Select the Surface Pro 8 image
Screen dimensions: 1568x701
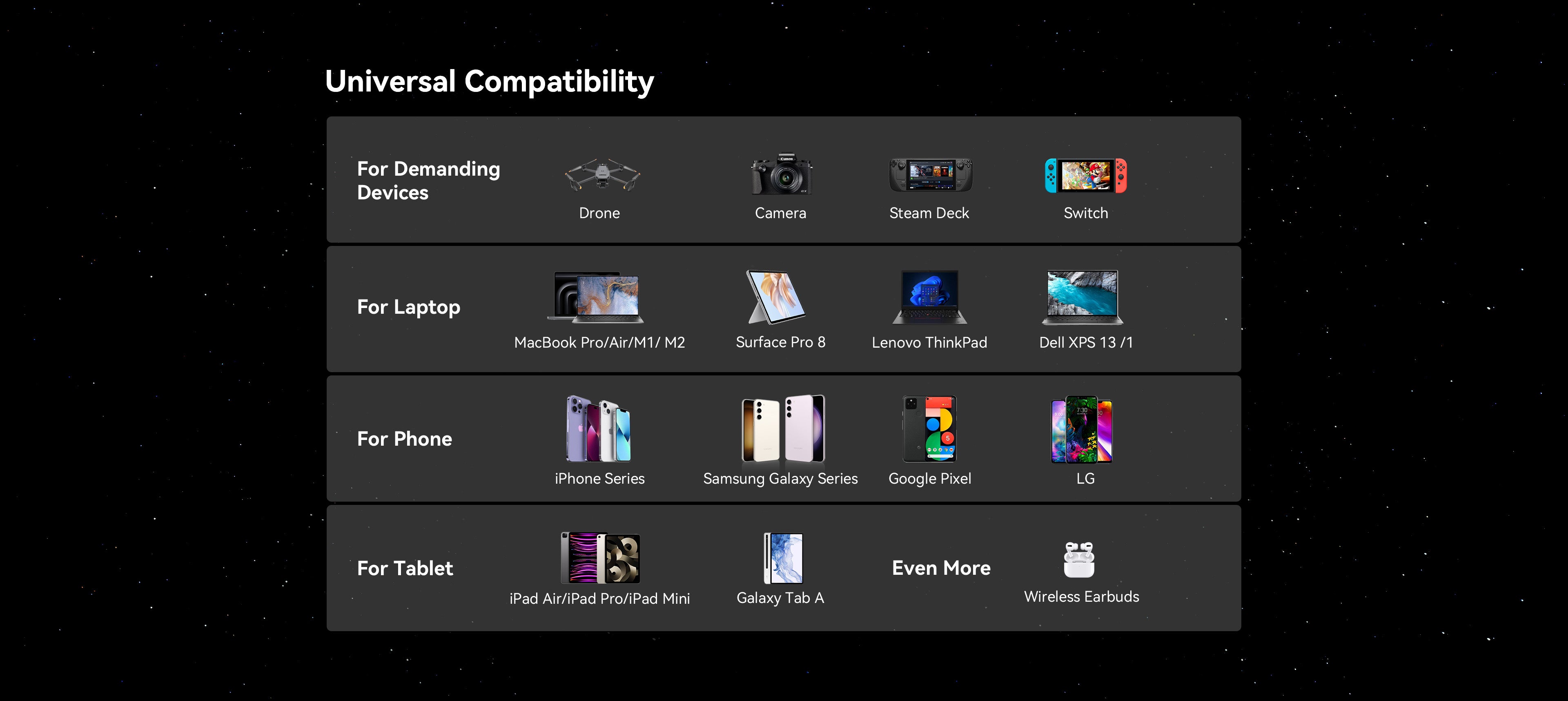point(775,297)
